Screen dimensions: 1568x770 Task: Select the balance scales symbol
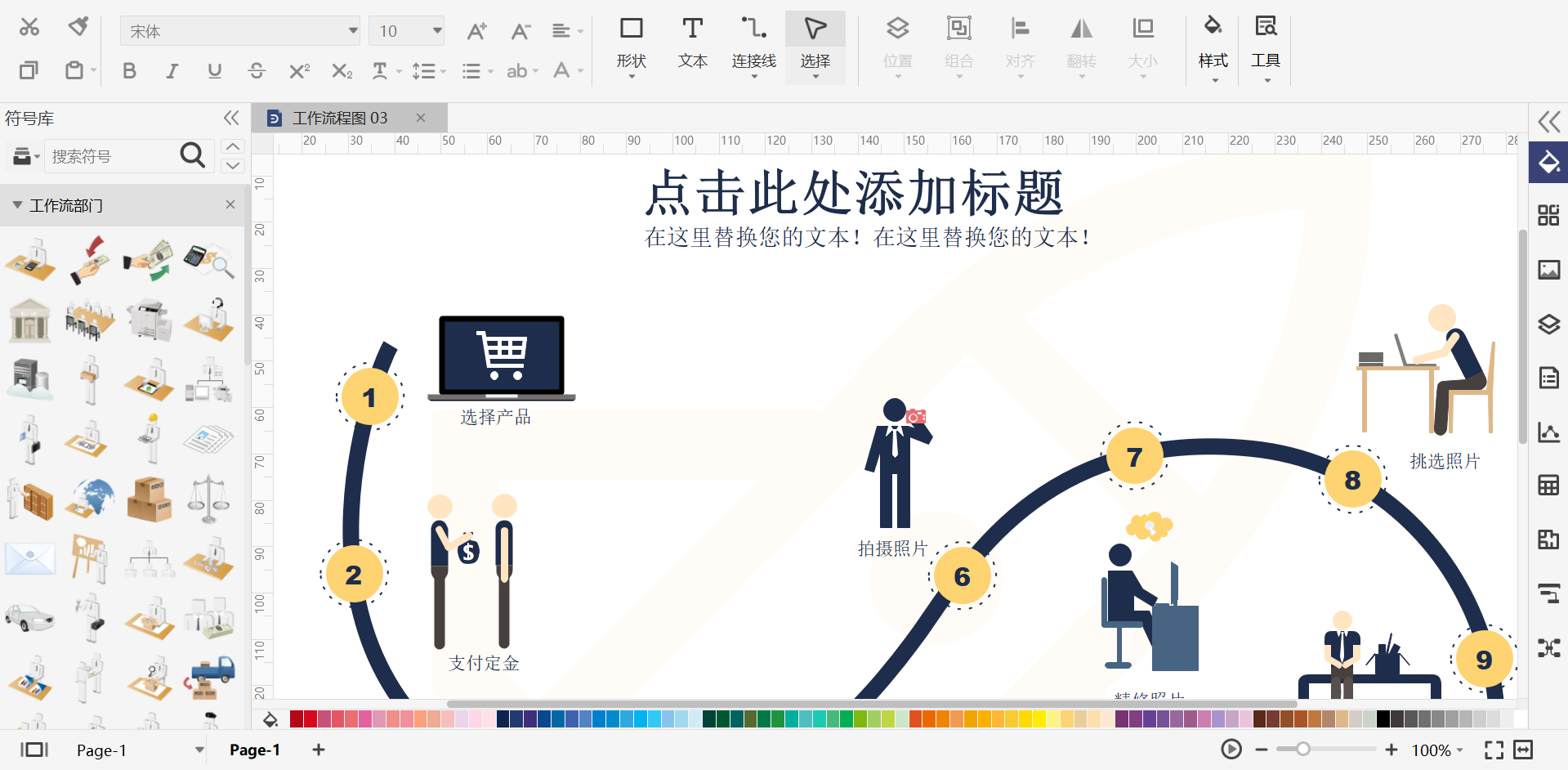click(209, 499)
